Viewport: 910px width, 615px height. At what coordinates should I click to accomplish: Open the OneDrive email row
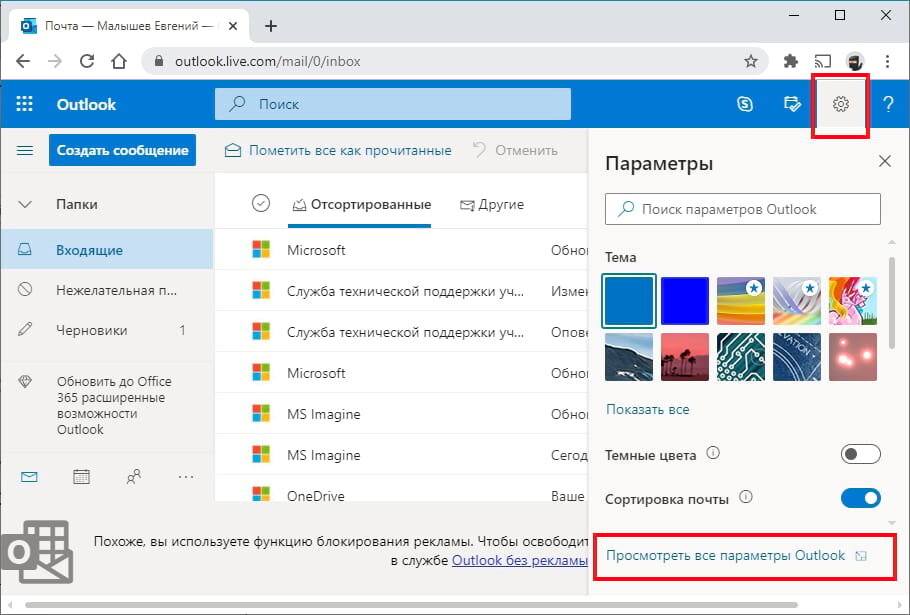[402, 491]
